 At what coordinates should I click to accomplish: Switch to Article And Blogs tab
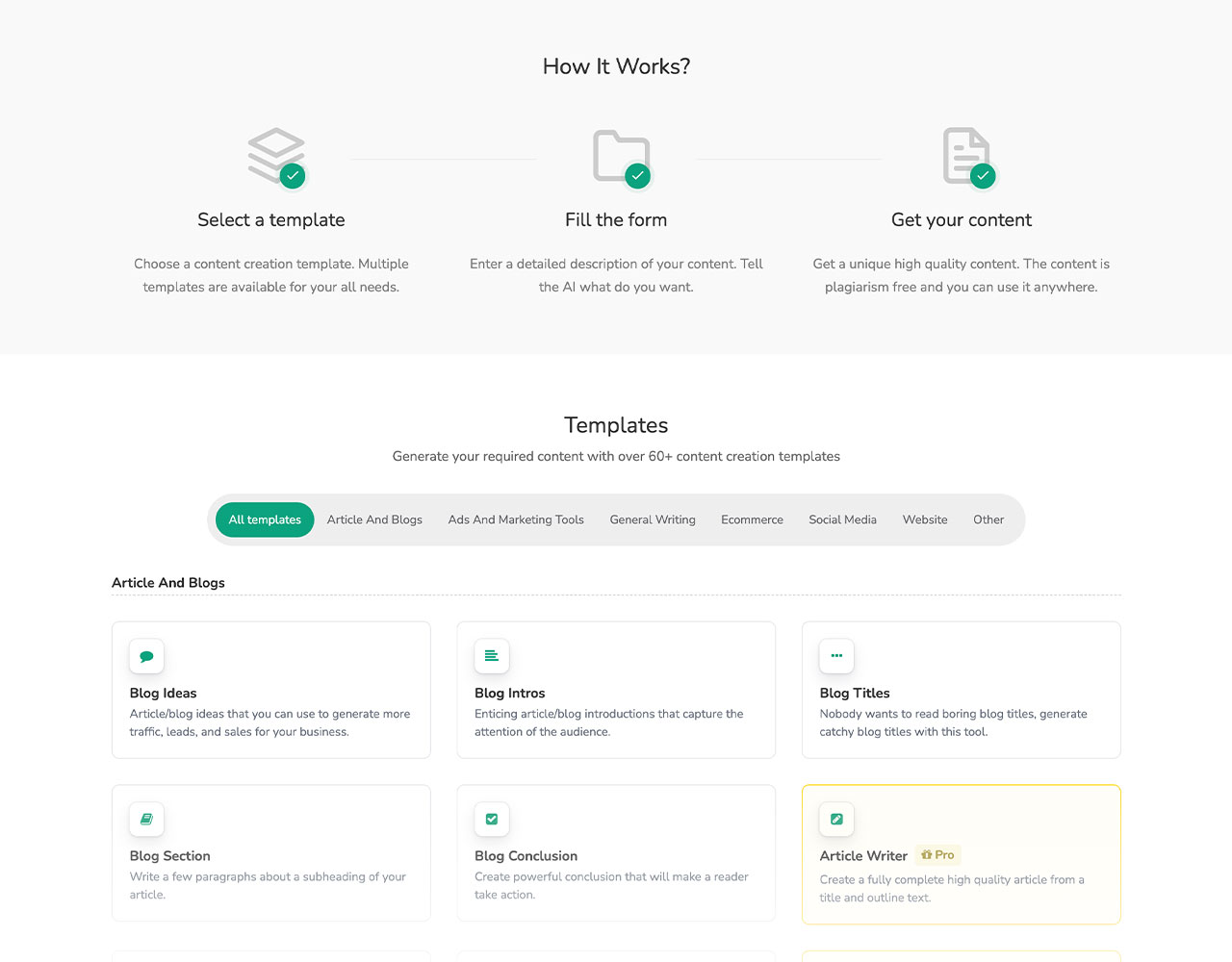(x=374, y=519)
